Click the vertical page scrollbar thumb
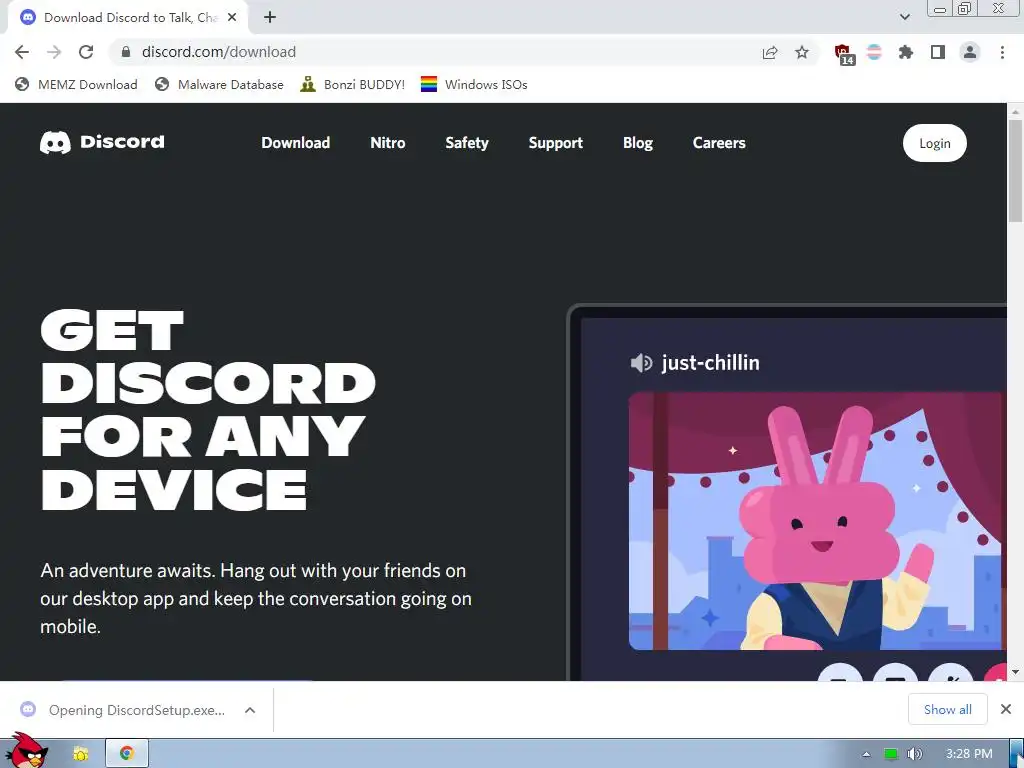 (1016, 171)
